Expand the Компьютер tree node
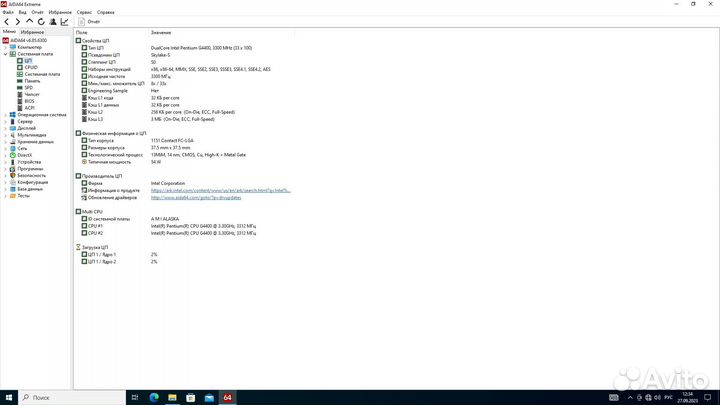This screenshot has width=720, height=405. tap(6, 47)
